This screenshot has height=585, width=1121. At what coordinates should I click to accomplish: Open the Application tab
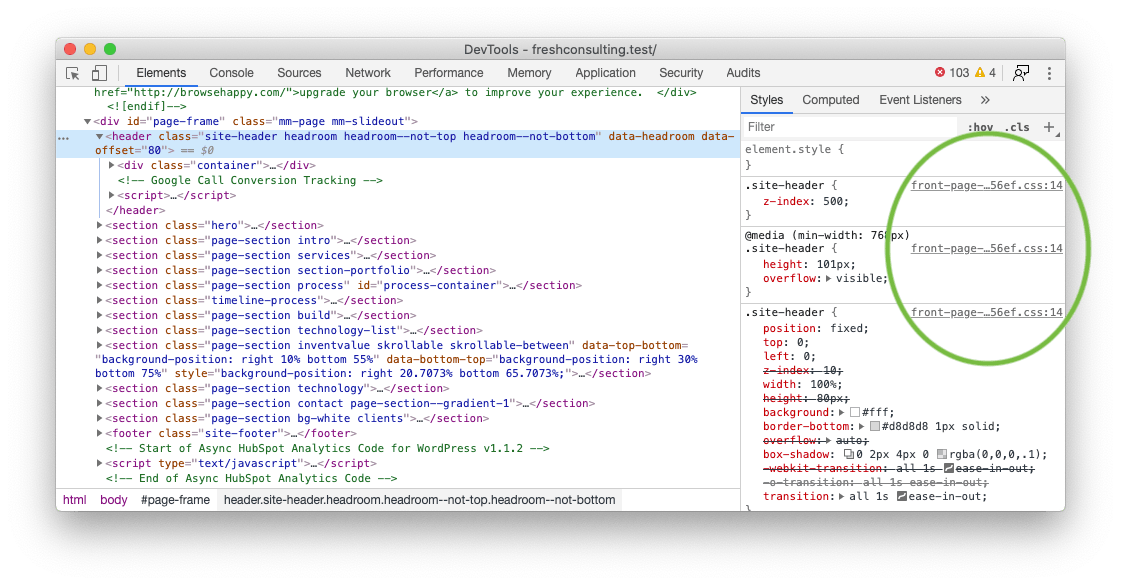click(605, 73)
